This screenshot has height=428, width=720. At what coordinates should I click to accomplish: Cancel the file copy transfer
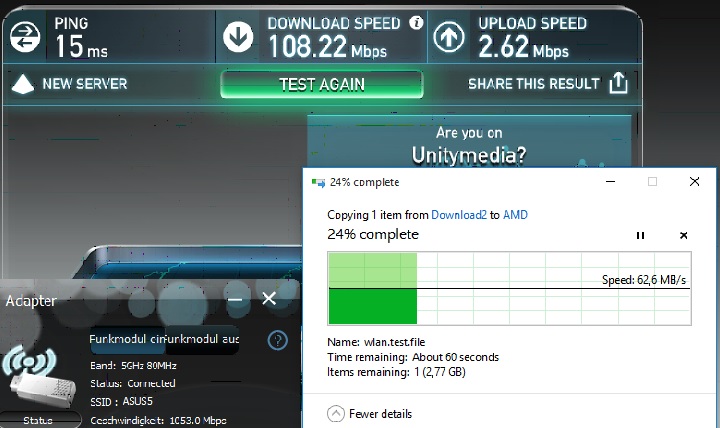[683, 236]
